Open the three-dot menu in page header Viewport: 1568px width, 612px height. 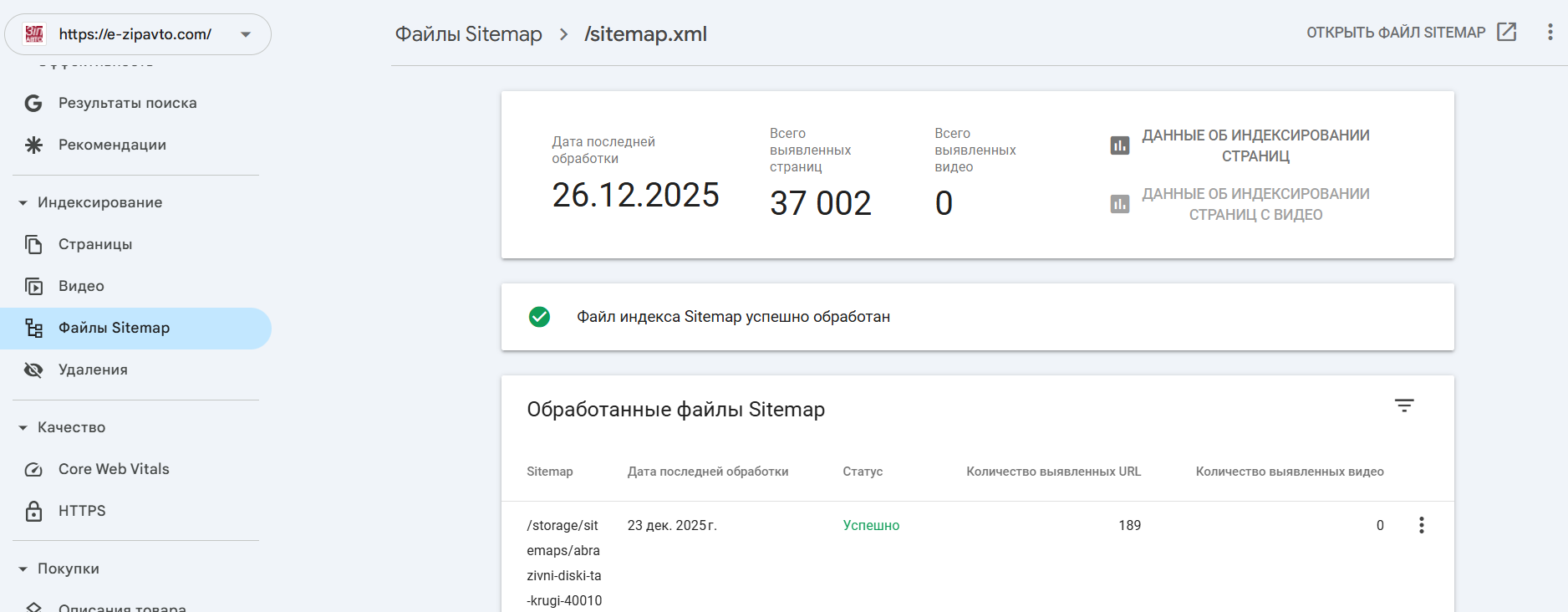pos(1550,33)
